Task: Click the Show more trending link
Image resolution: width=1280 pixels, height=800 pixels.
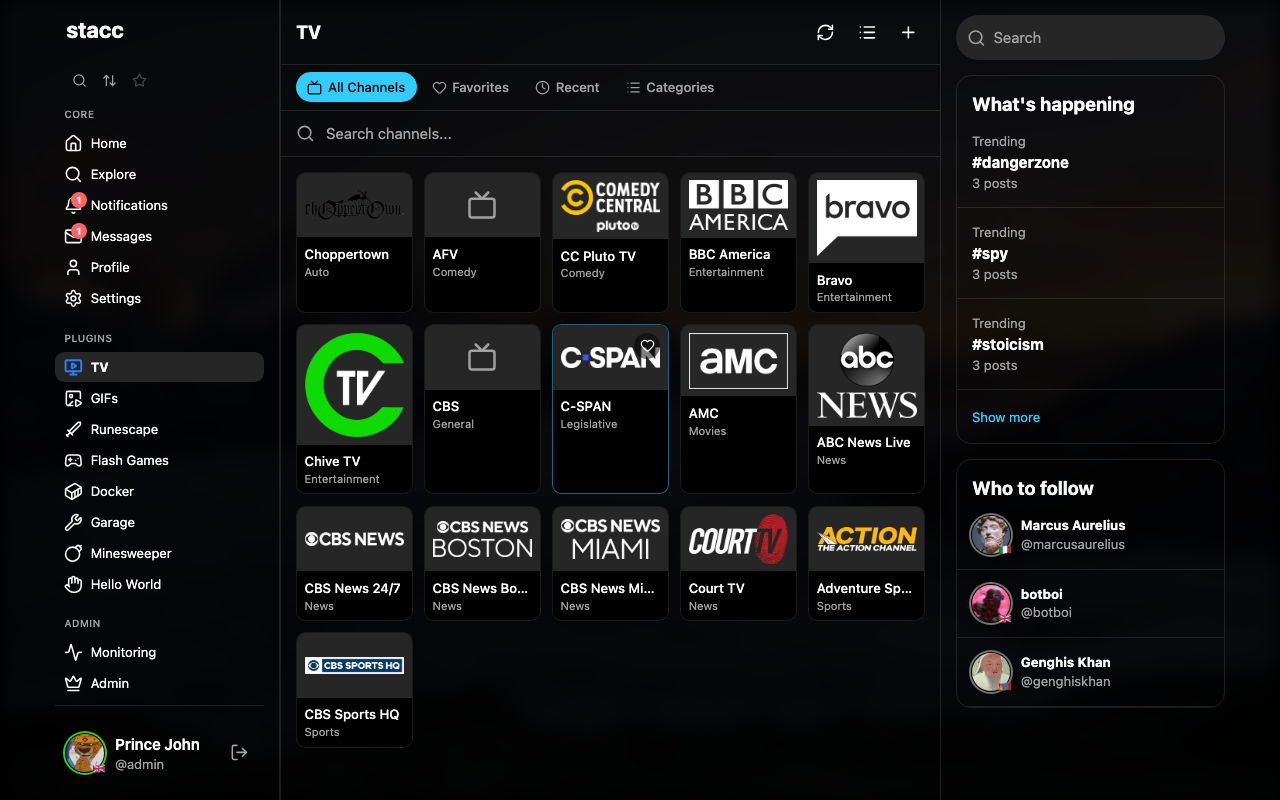Action: 1006,417
